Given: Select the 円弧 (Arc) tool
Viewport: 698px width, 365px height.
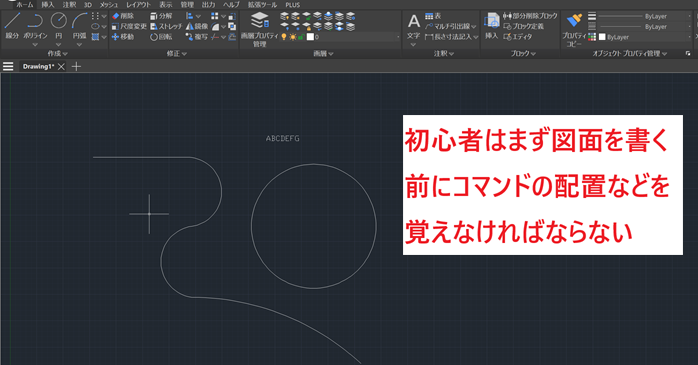Looking at the screenshot, I should coord(80,25).
